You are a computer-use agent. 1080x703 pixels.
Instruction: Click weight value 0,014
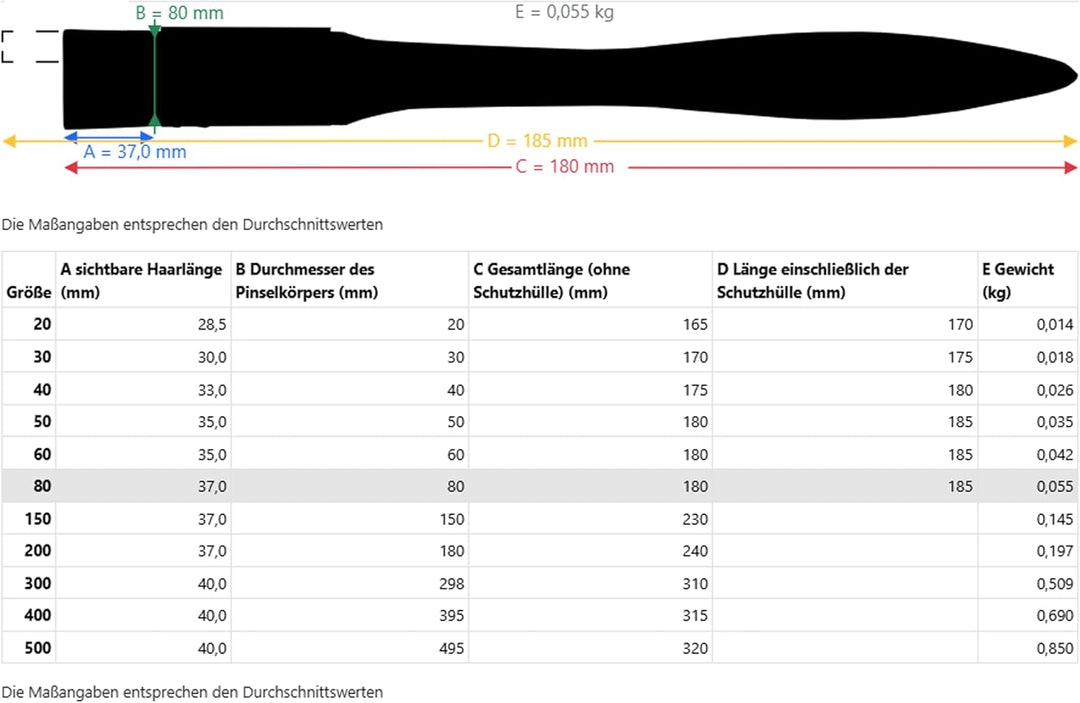[x=1055, y=324]
